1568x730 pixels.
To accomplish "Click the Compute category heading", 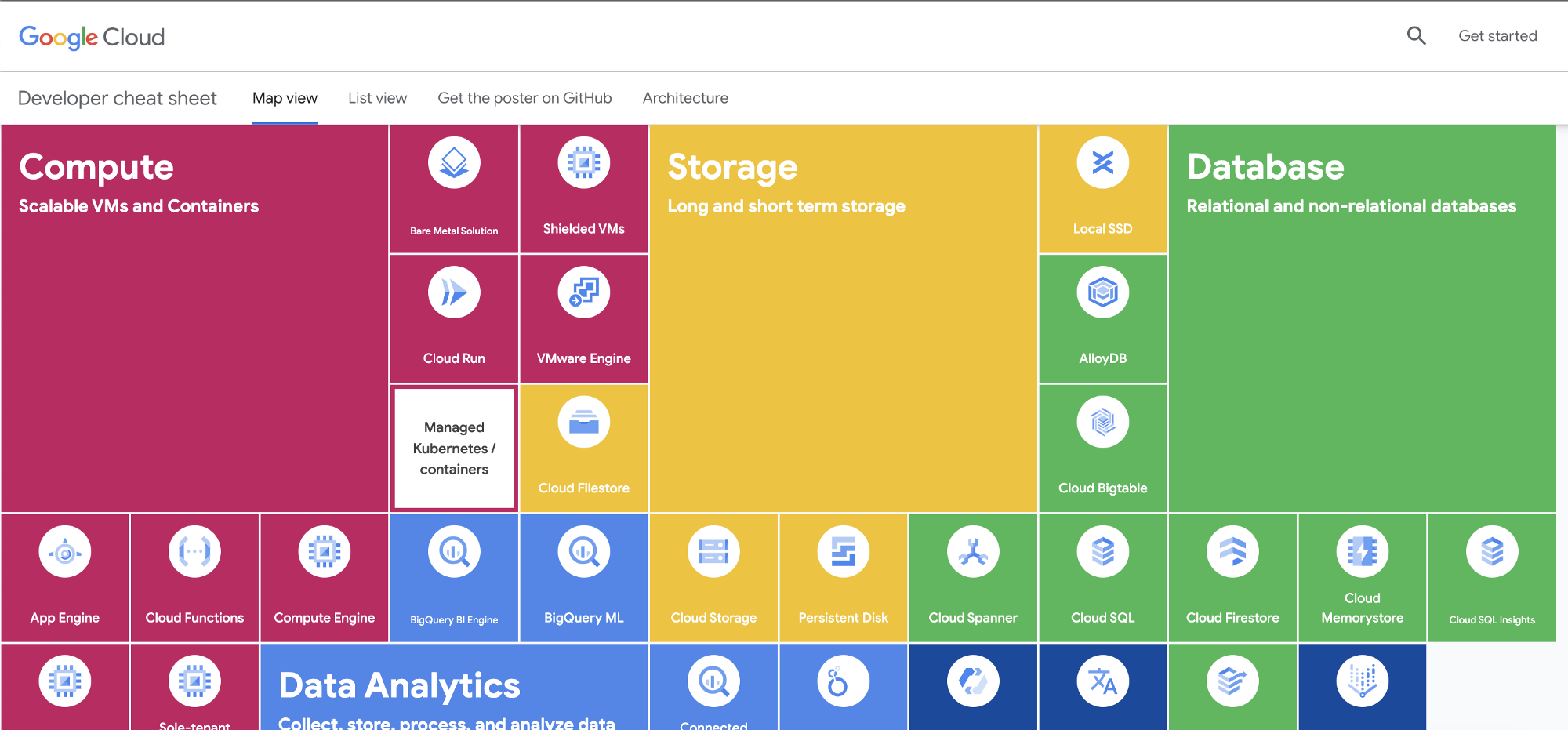I will point(96,167).
